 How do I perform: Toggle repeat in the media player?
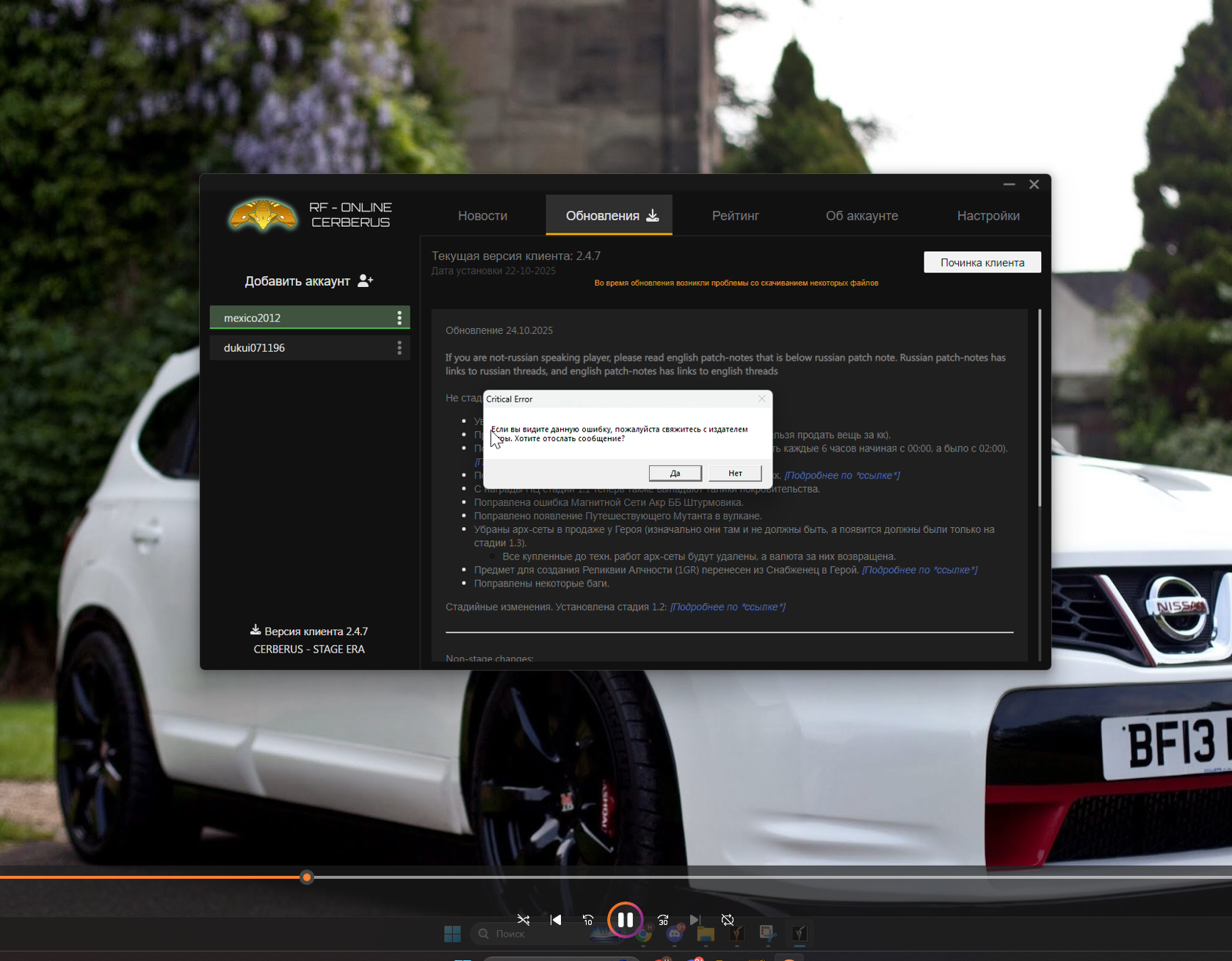pyautogui.click(x=728, y=920)
